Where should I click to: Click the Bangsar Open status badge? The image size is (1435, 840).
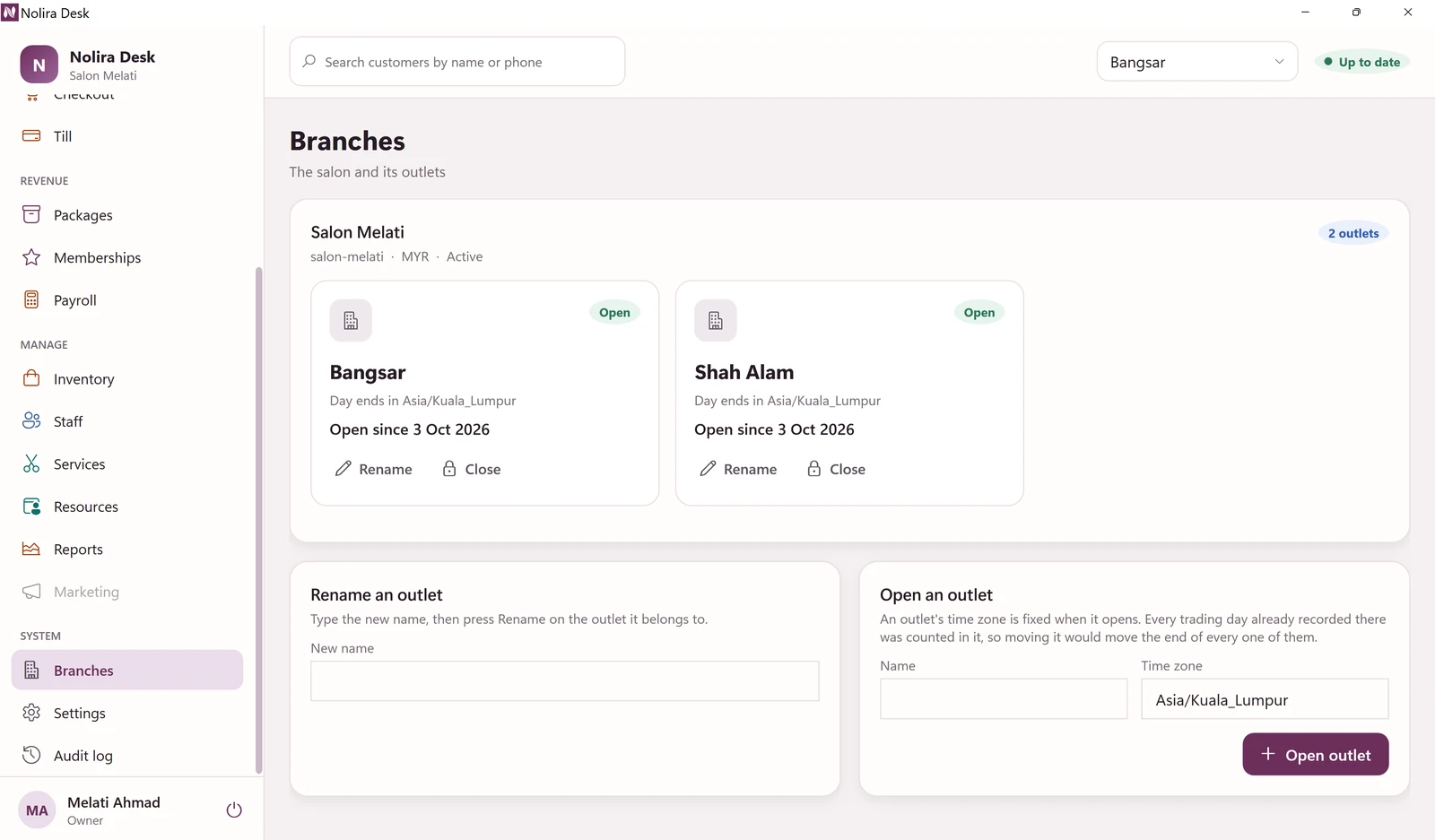coord(614,313)
